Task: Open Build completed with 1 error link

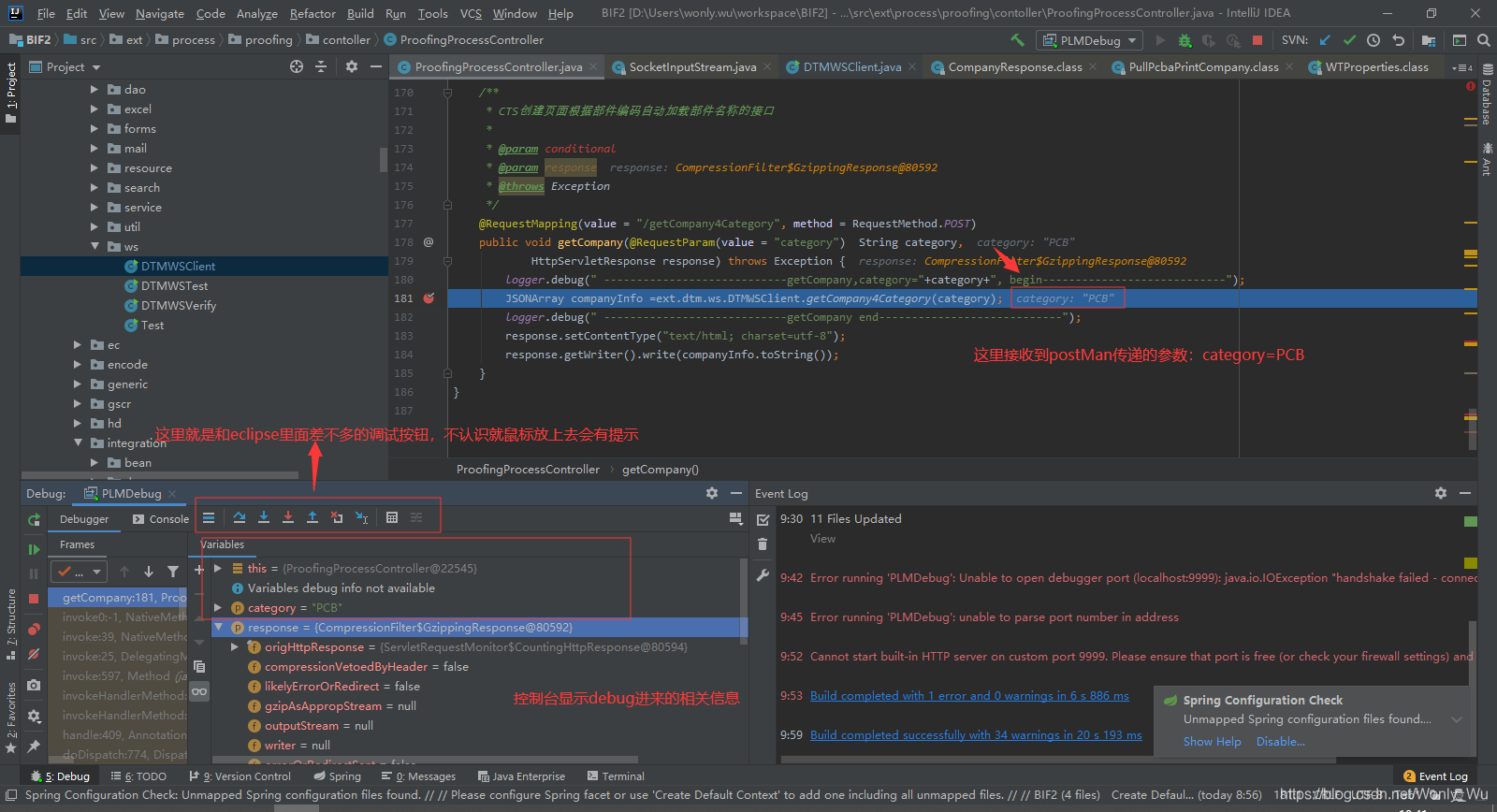Action: [x=969, y=696]
